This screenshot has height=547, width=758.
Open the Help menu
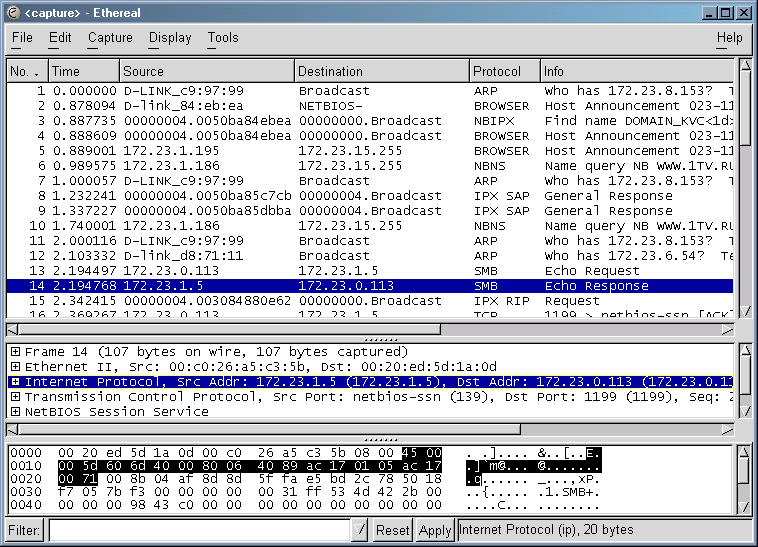[x=729, y=38]
